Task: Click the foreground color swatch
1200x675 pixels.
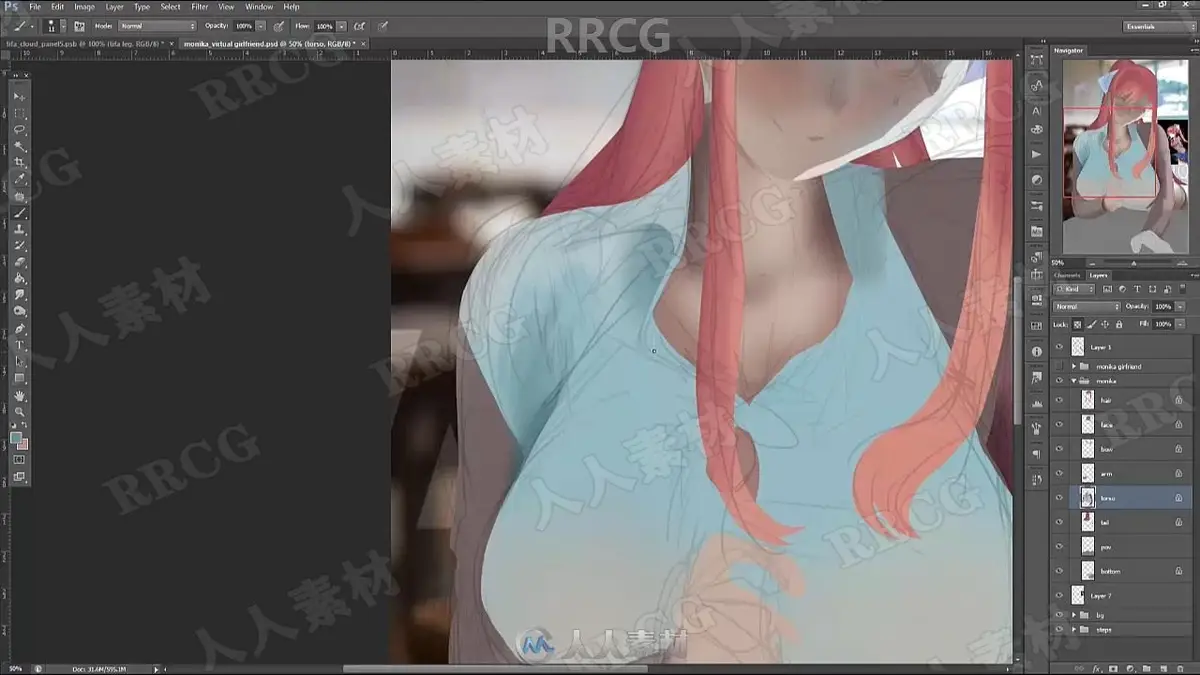Action: point(16,437)
